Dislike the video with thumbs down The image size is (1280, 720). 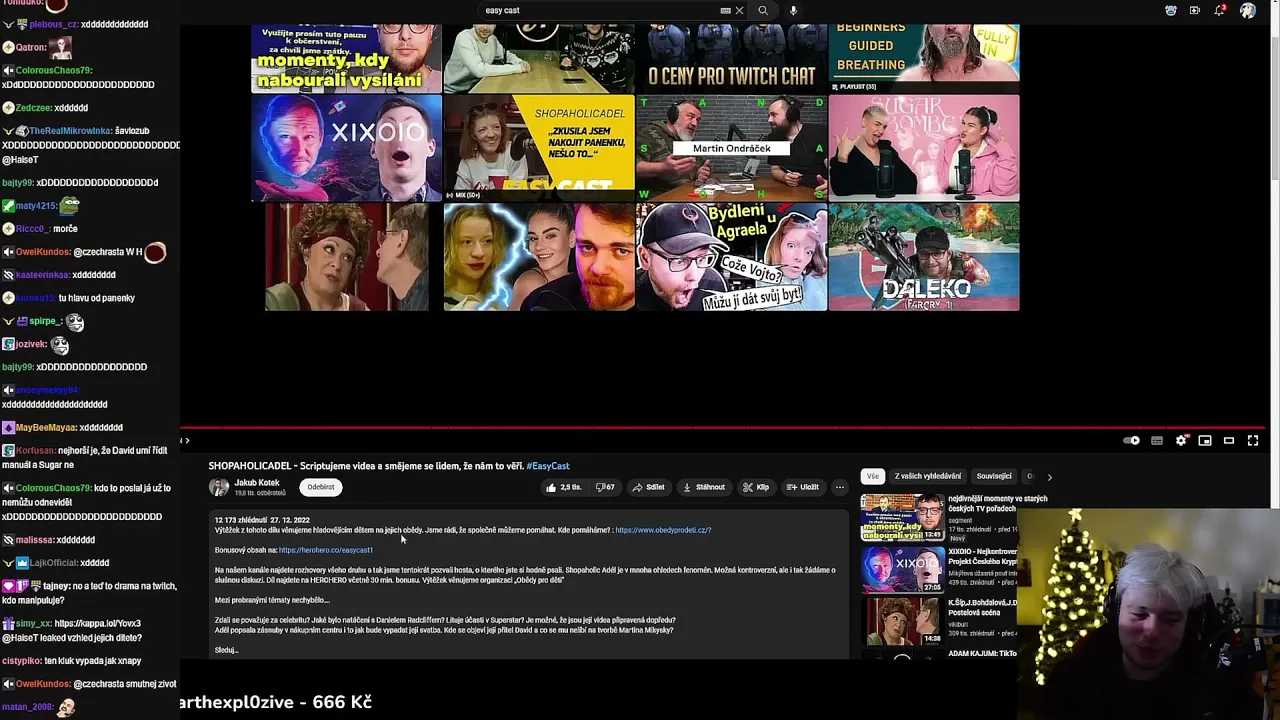pyautogui.click(x=606, y=487)
